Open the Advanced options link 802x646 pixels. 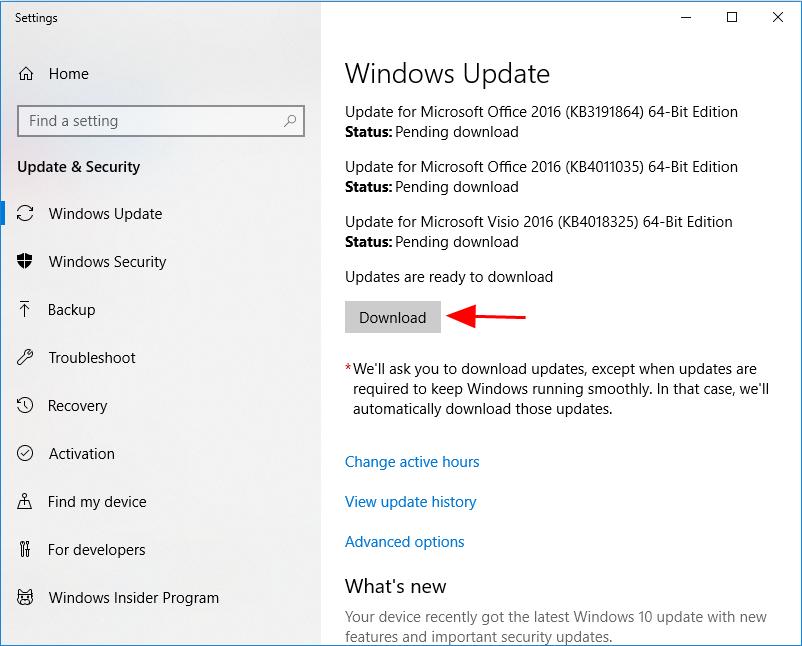click(x=405, y=542)
